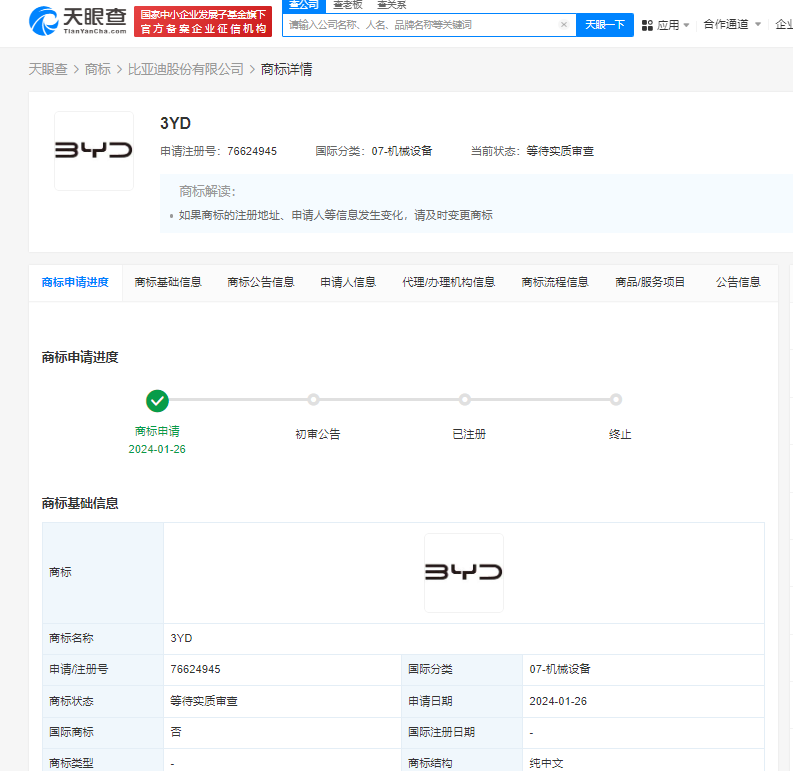Click the 天眼查 logo
Viewport: 793px width, 771px height.
[78, 21]
